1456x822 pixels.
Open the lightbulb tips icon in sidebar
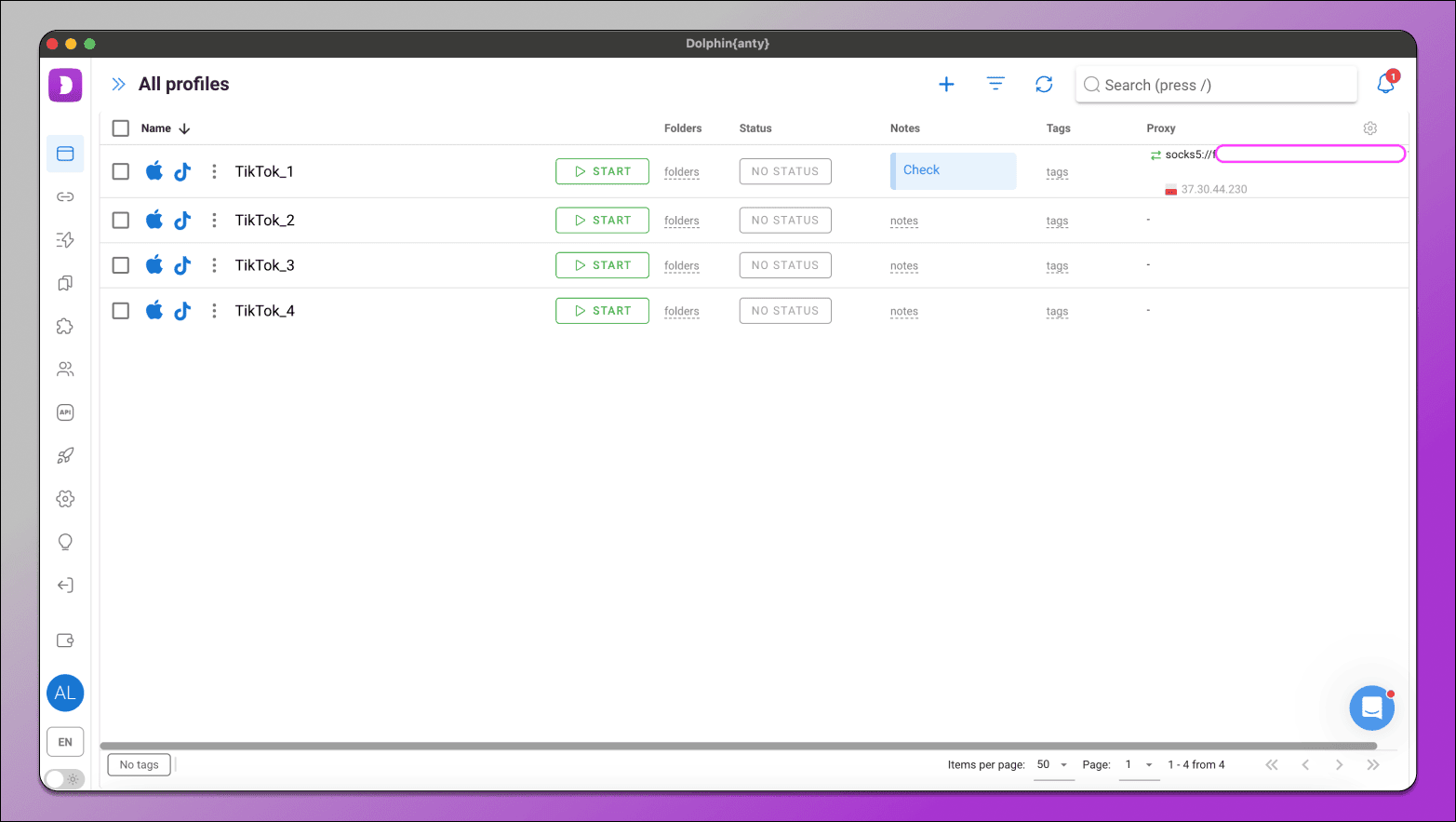[65, 542]
